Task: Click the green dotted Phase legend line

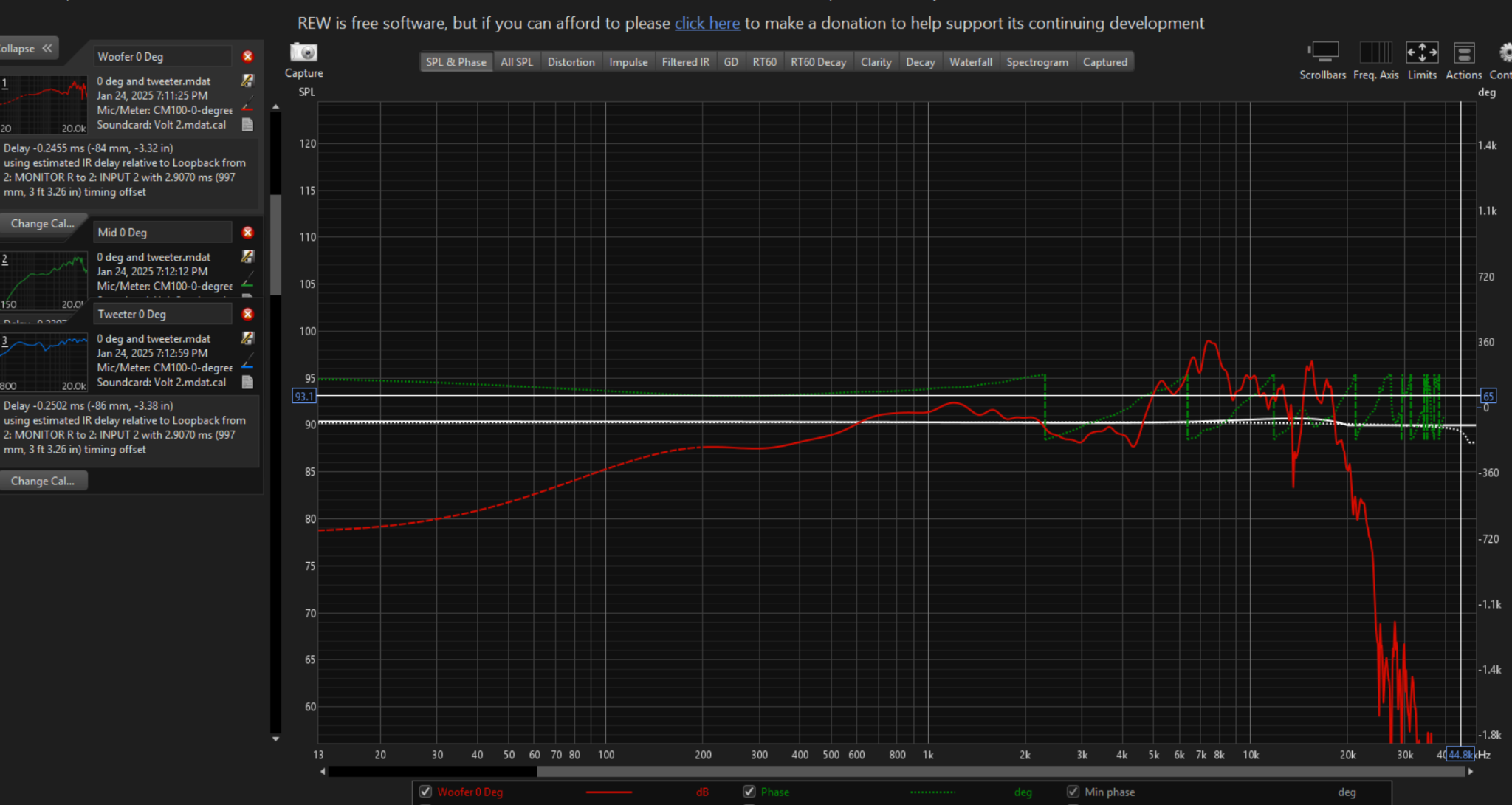Action: (x=932, y=792)
